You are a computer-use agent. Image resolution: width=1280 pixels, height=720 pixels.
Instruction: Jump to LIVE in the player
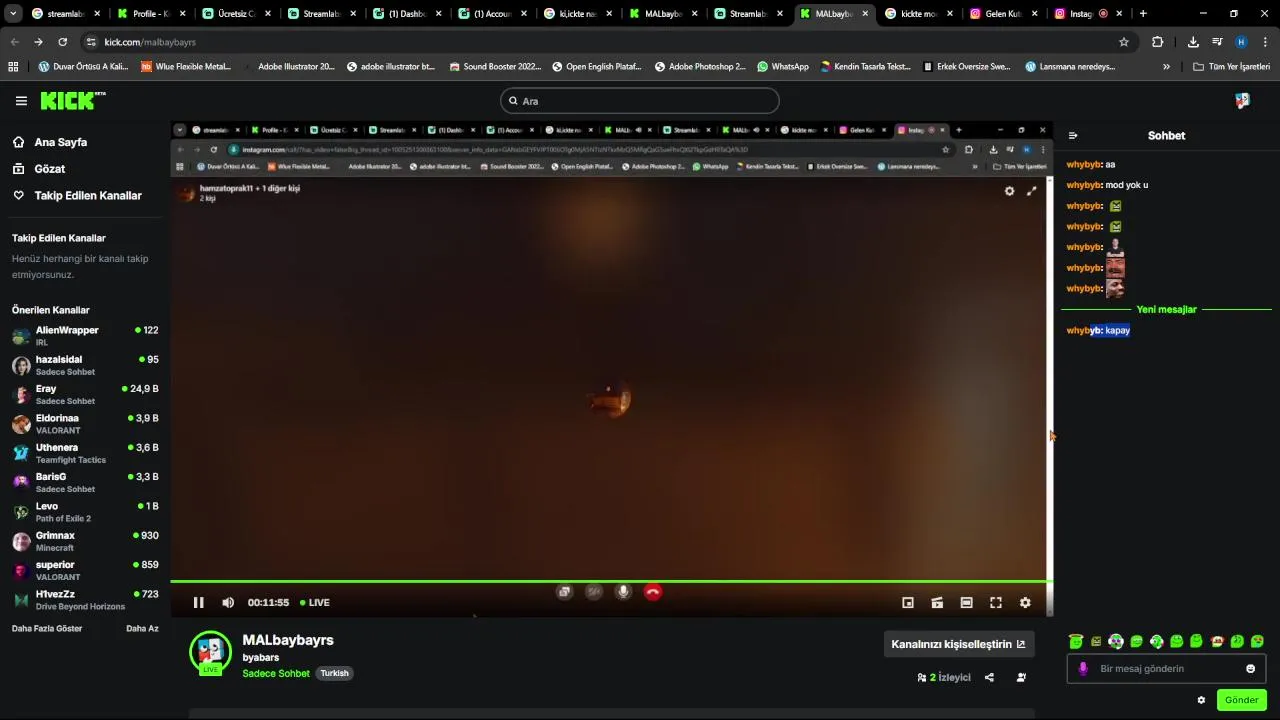(315, 603)
